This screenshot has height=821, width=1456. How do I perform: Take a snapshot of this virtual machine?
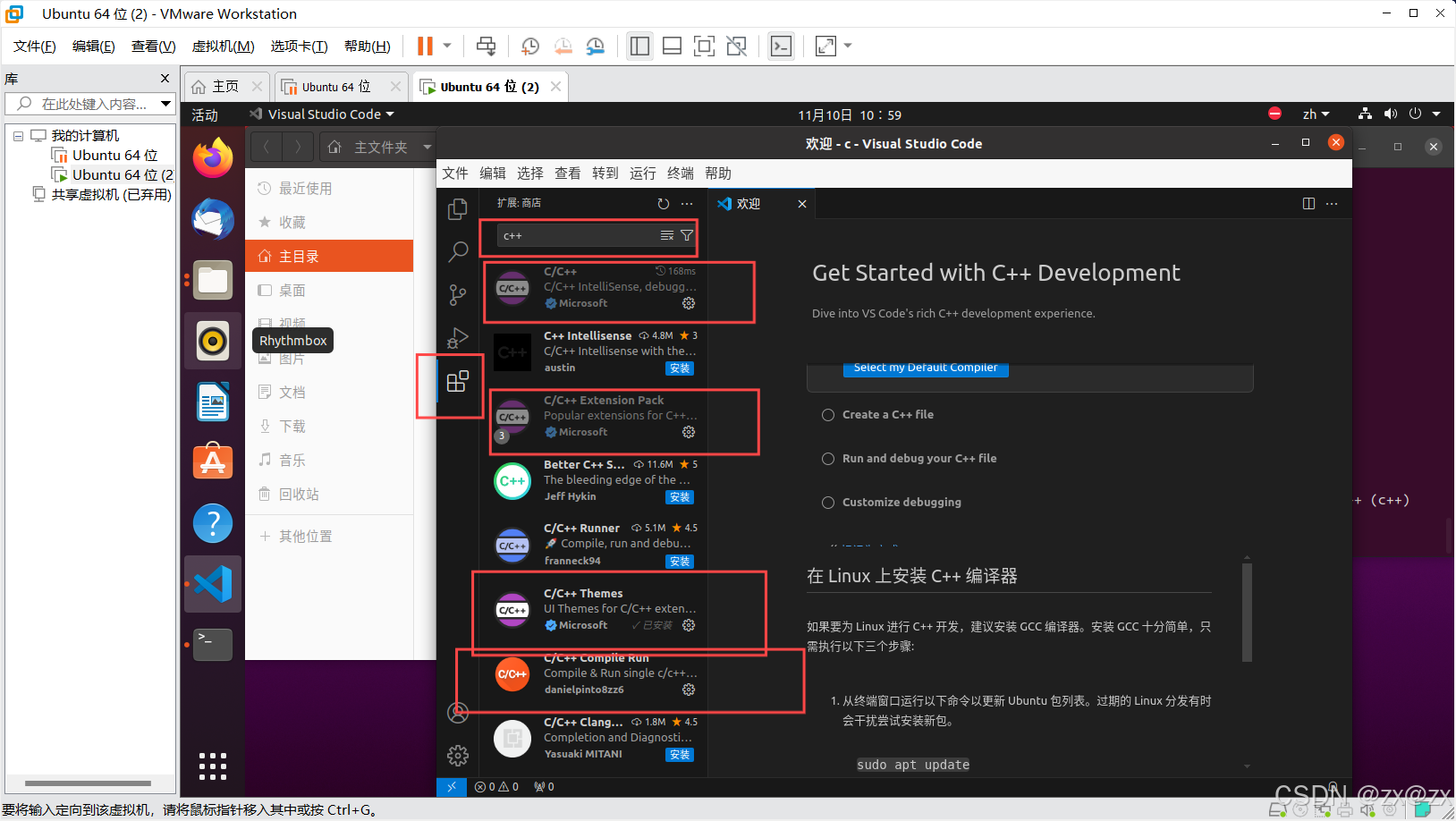[530, 46]
